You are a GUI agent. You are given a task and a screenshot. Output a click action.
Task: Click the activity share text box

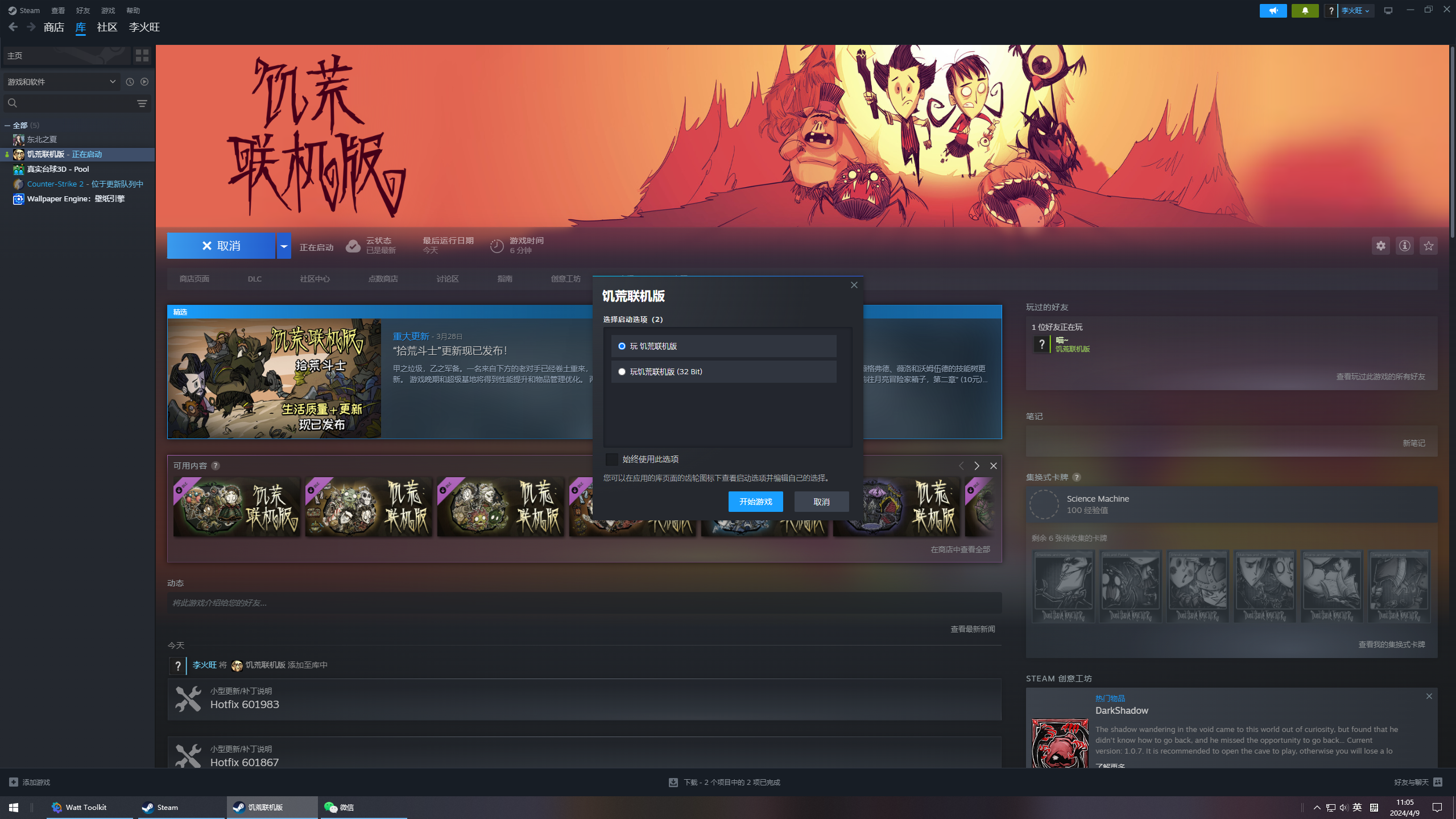(x=584, y=603)
